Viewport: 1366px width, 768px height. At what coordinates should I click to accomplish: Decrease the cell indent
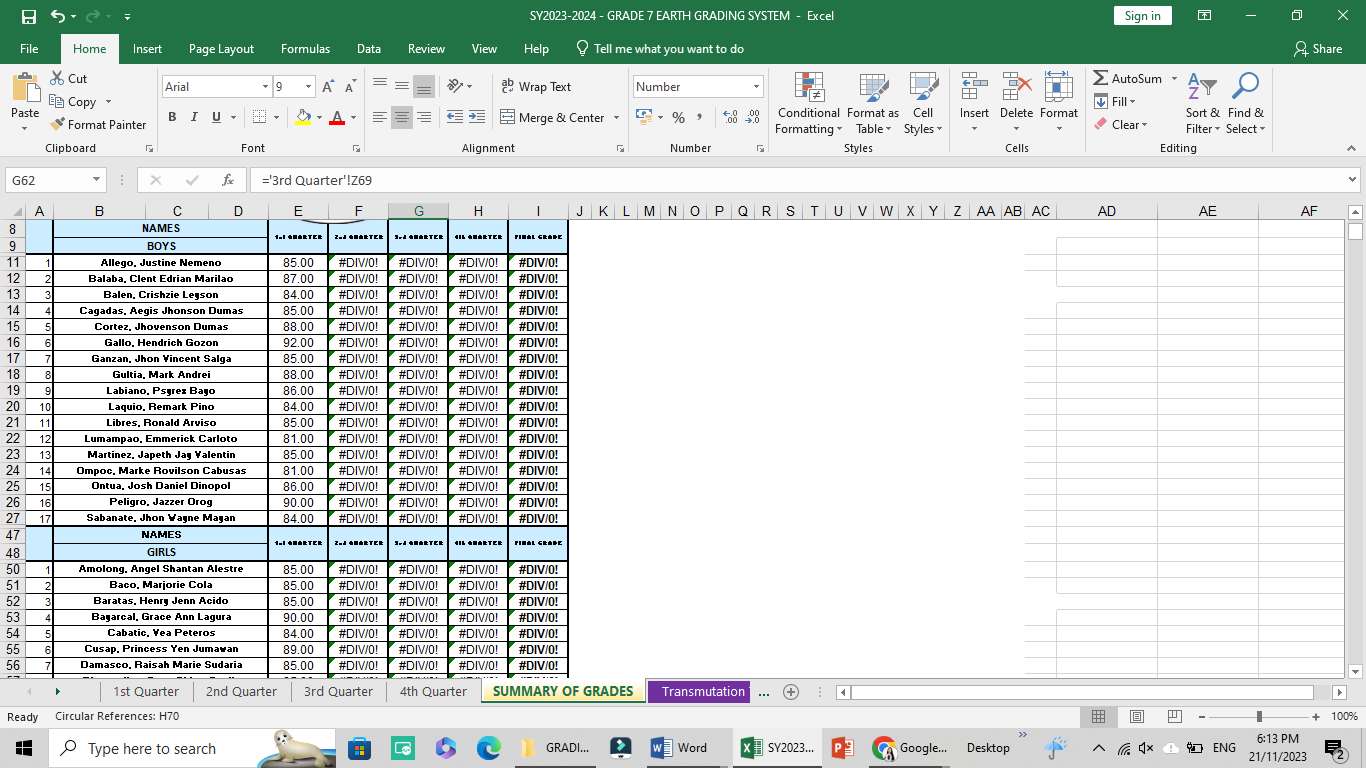tap(455, 117)
